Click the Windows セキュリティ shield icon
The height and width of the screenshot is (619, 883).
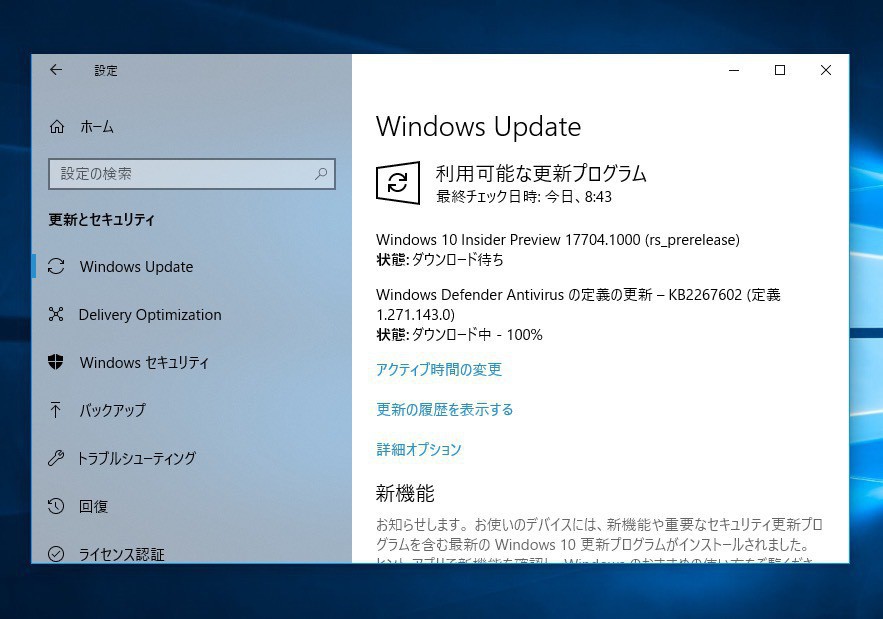56,362
